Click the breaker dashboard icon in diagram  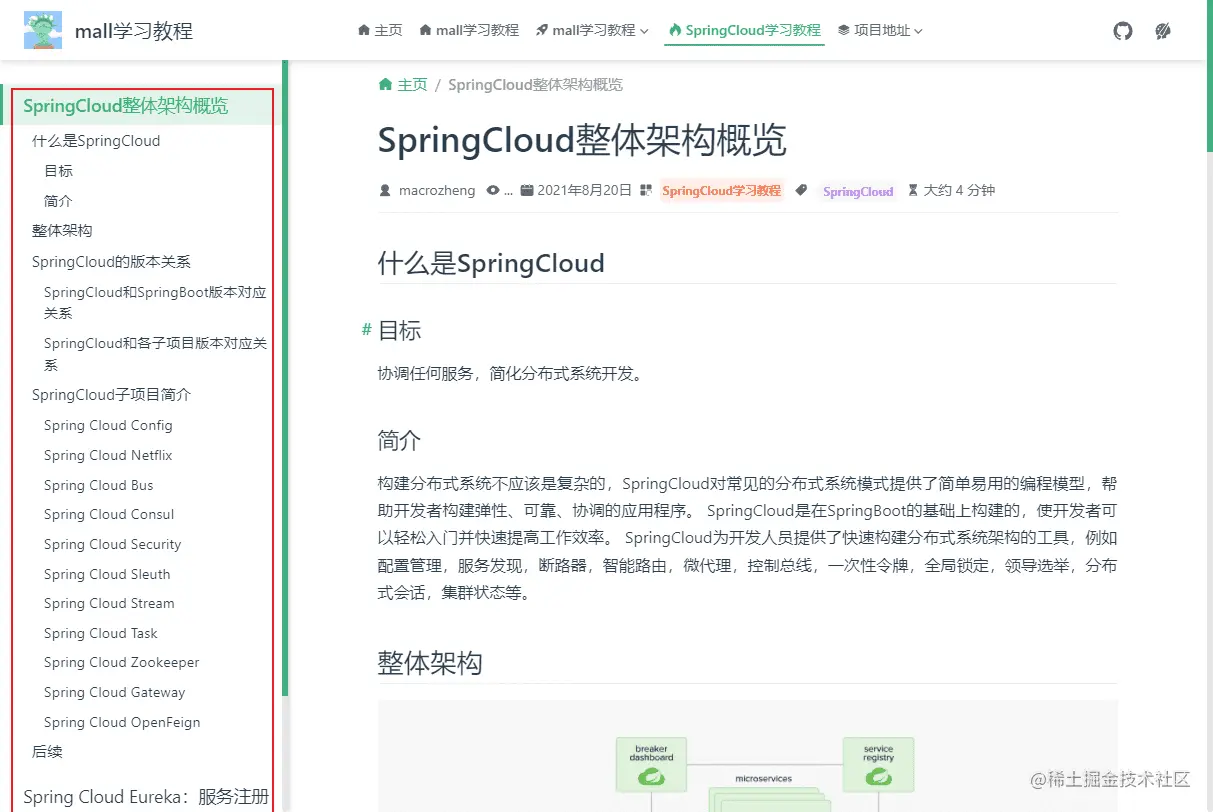653,766
